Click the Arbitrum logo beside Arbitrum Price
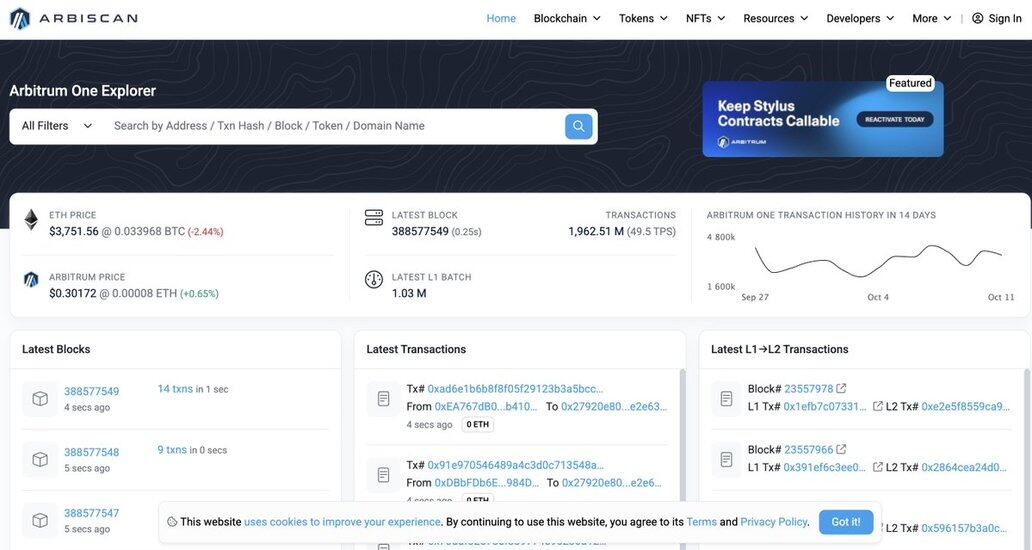This screenshot has width=1032, height=550. click(x=31, y=280)
